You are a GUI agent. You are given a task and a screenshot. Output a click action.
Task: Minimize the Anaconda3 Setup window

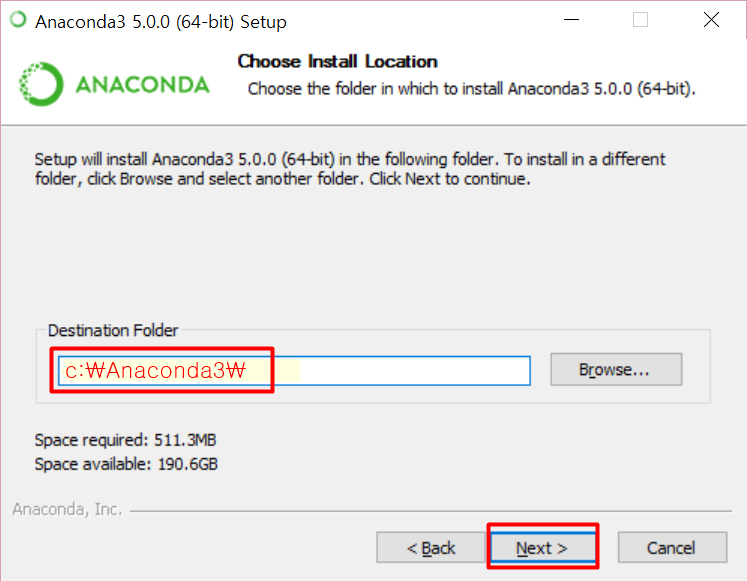(x=571, y=20)
